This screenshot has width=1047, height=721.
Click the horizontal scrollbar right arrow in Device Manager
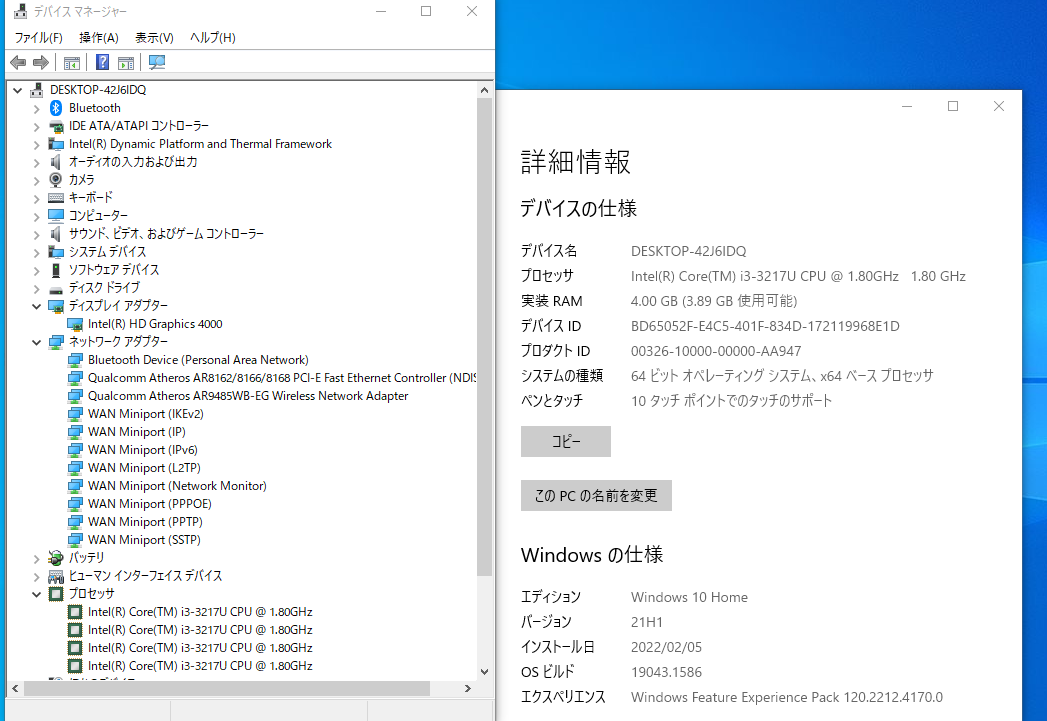tap(467, 688)
